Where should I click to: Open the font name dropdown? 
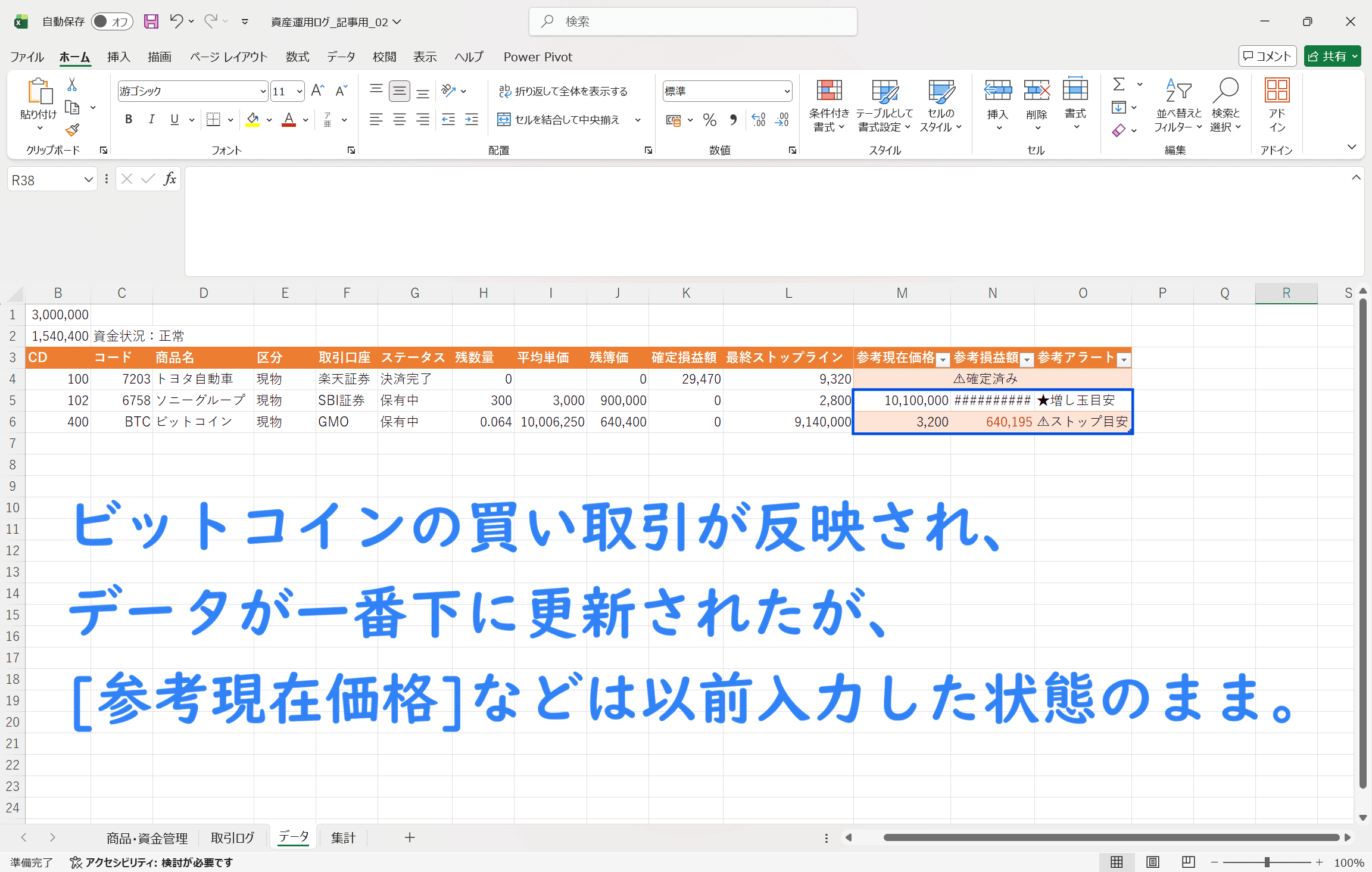point(263,91)
